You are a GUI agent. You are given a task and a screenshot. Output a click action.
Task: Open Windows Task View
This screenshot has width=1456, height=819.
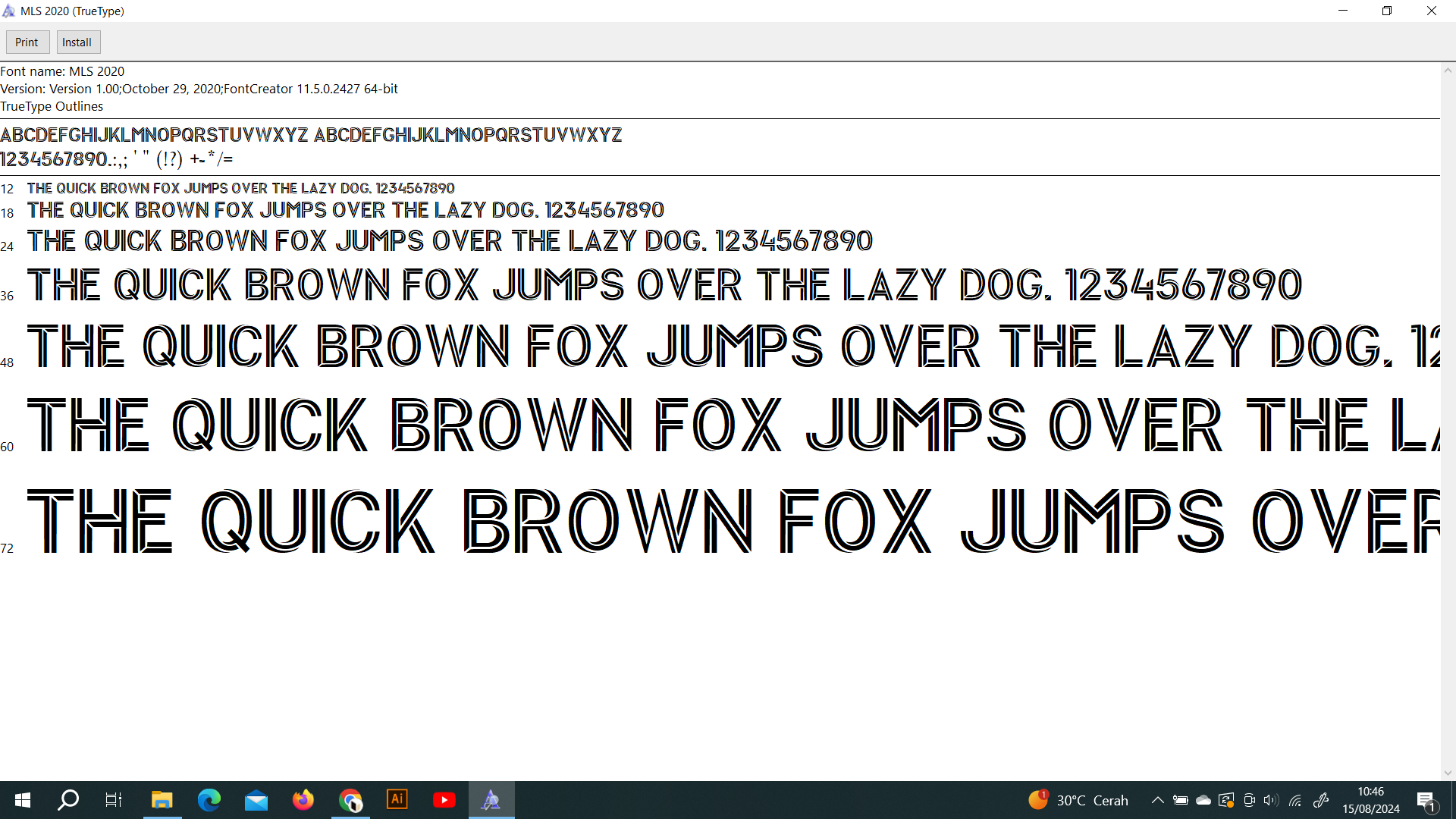pos(114,800)
